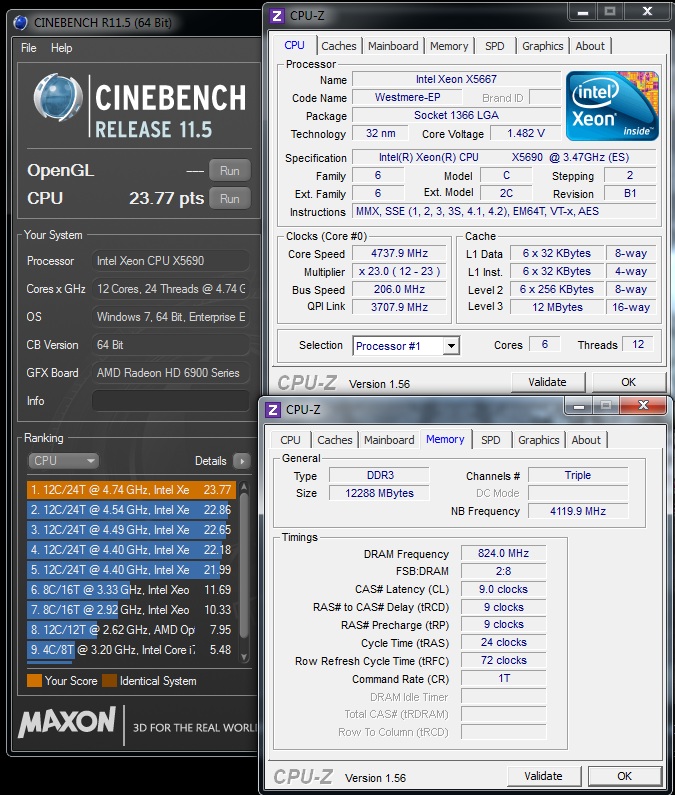Click the Intel Xeon inside logo
The height and width of the screenshot is (795, 675).
pos(612,106)
